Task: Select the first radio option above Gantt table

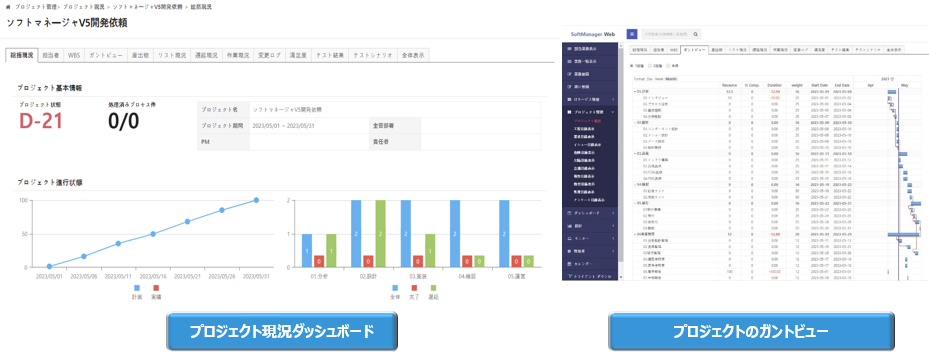Action: [x=631, y=66]
